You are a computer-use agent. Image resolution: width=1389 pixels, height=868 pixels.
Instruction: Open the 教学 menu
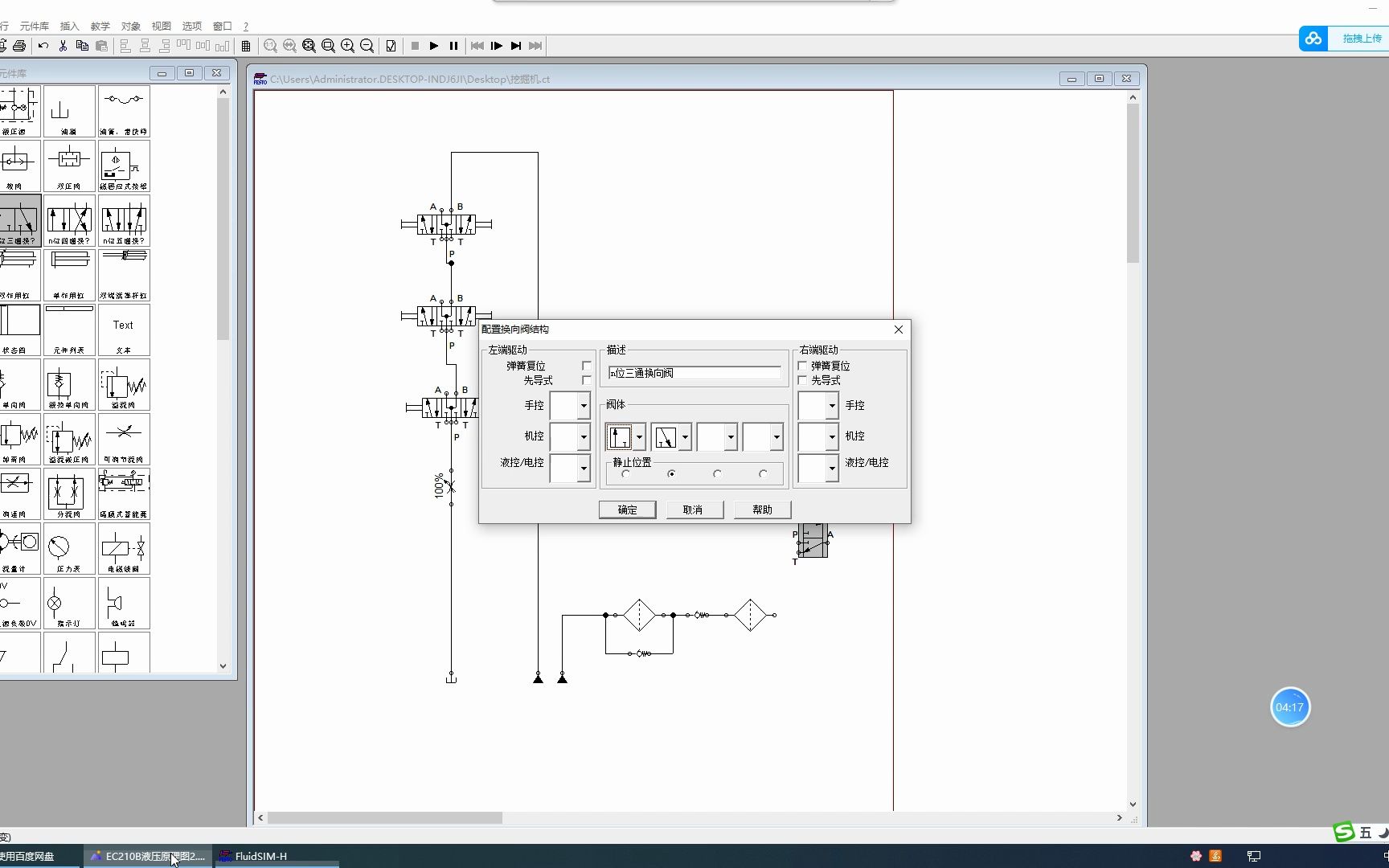(100, 26)
